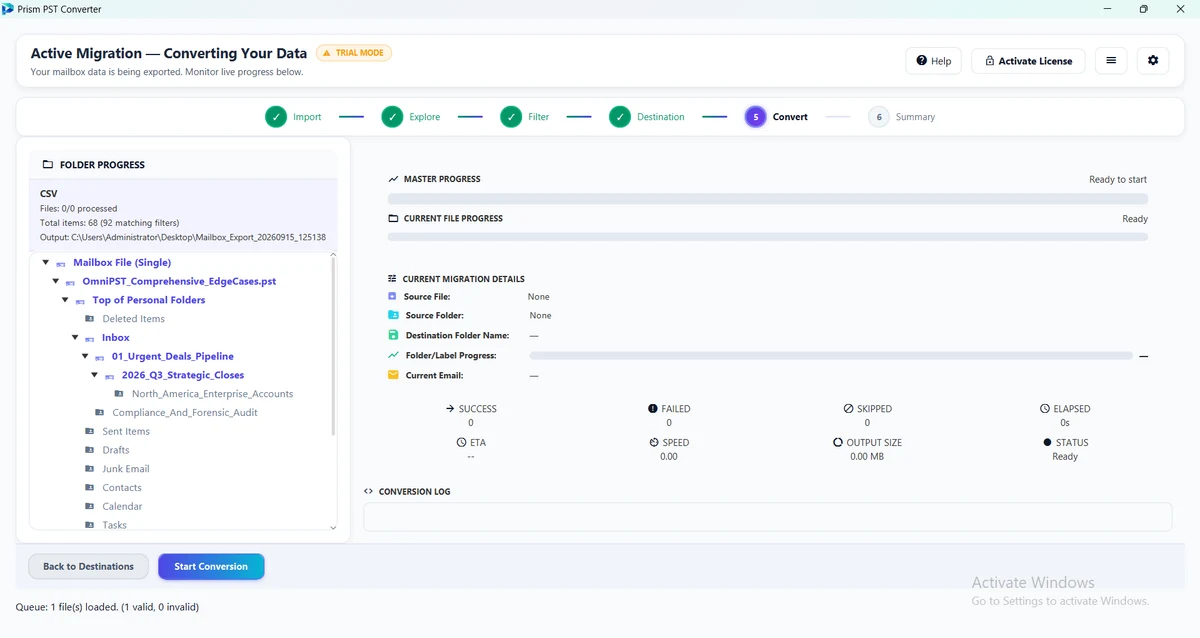Click inside the Conversion Log box
The image size is (1200, 638).
click(x=767, y=517)
